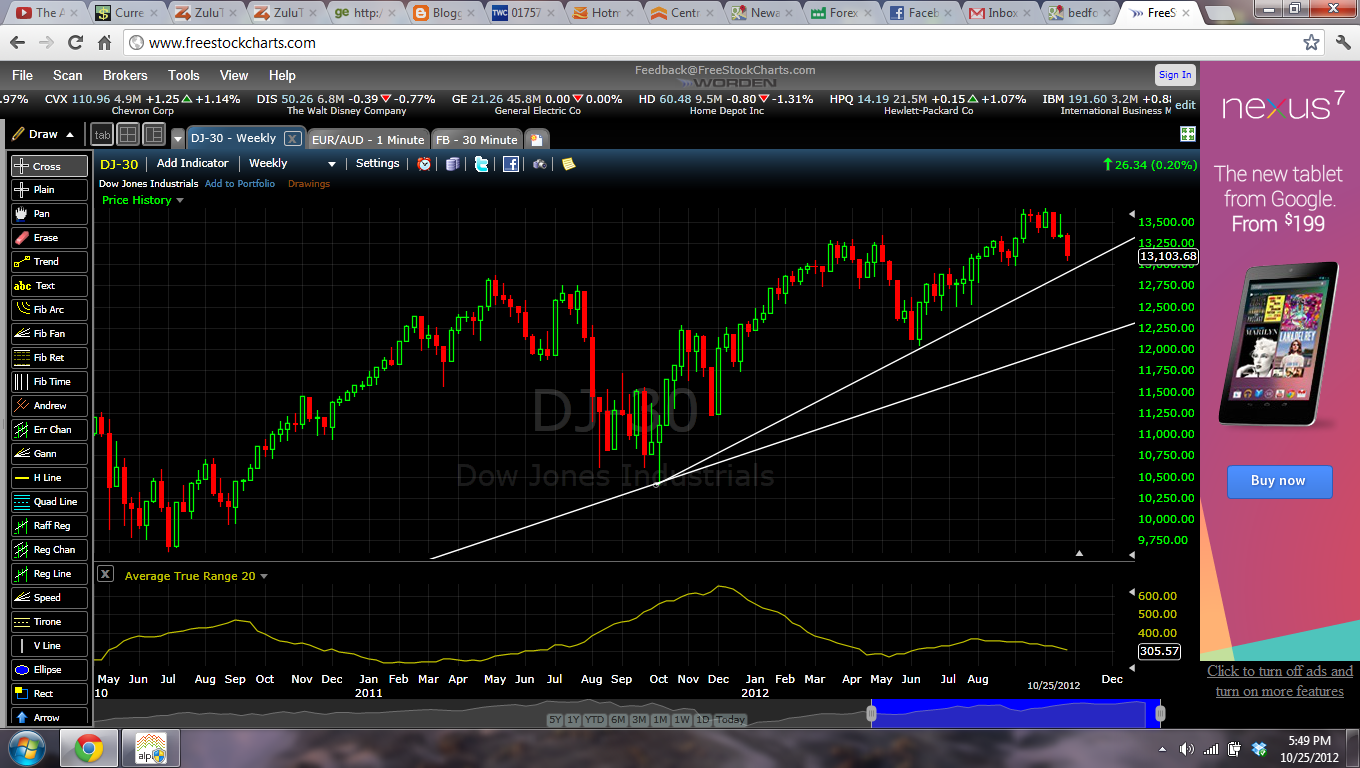Switch to tabbed chart layout
This screenshot has height=768, width=1360.
coord(102,134)
